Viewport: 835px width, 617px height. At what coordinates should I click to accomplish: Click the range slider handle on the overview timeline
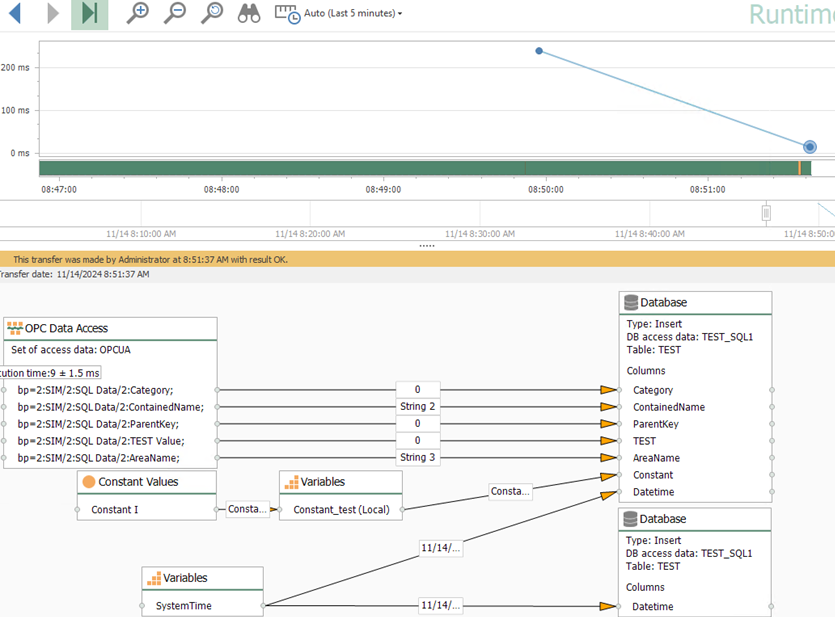click(x=766, y=212)
